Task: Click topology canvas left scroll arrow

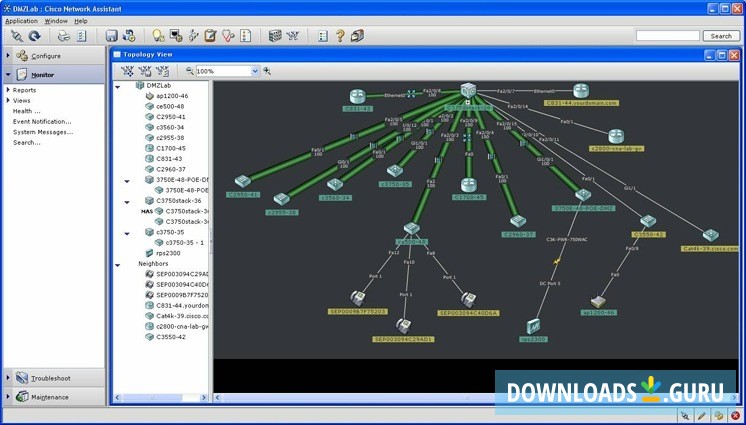Action: (x=217, y=397)
